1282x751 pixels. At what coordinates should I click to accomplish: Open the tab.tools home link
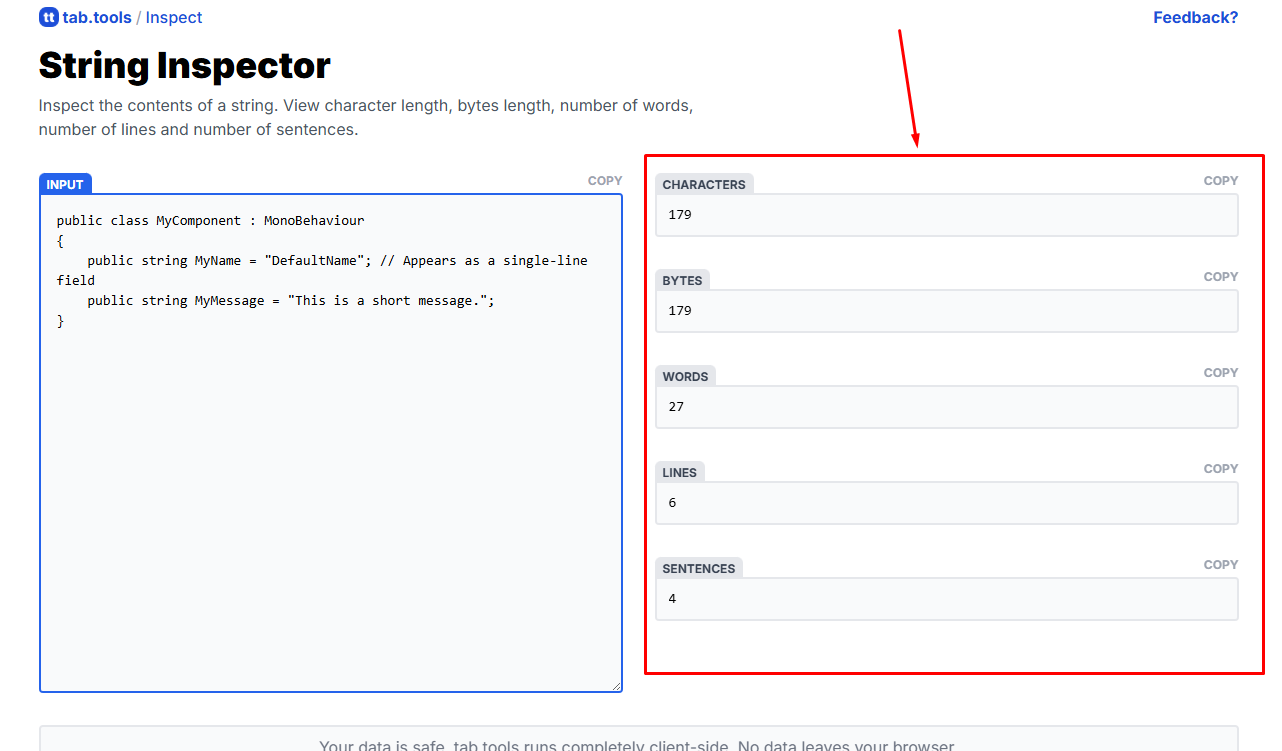96,17
